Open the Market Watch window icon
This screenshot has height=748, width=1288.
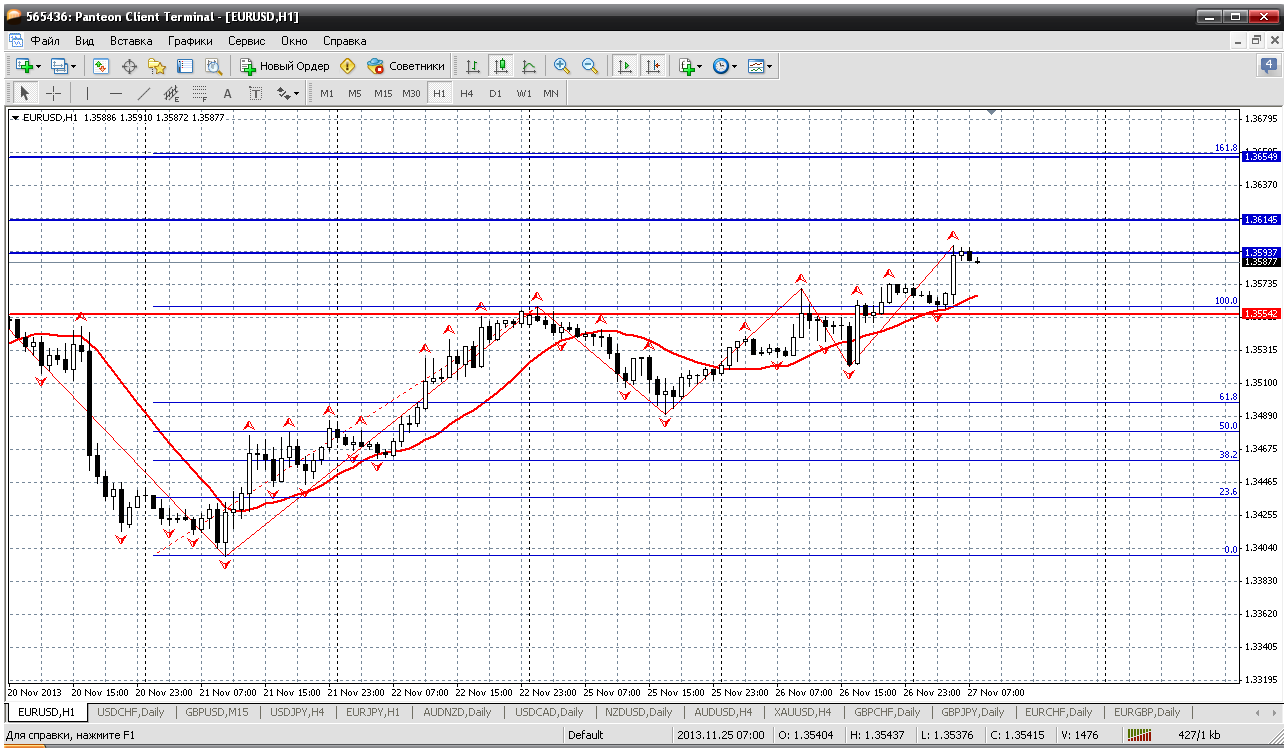tap(101, 66)
